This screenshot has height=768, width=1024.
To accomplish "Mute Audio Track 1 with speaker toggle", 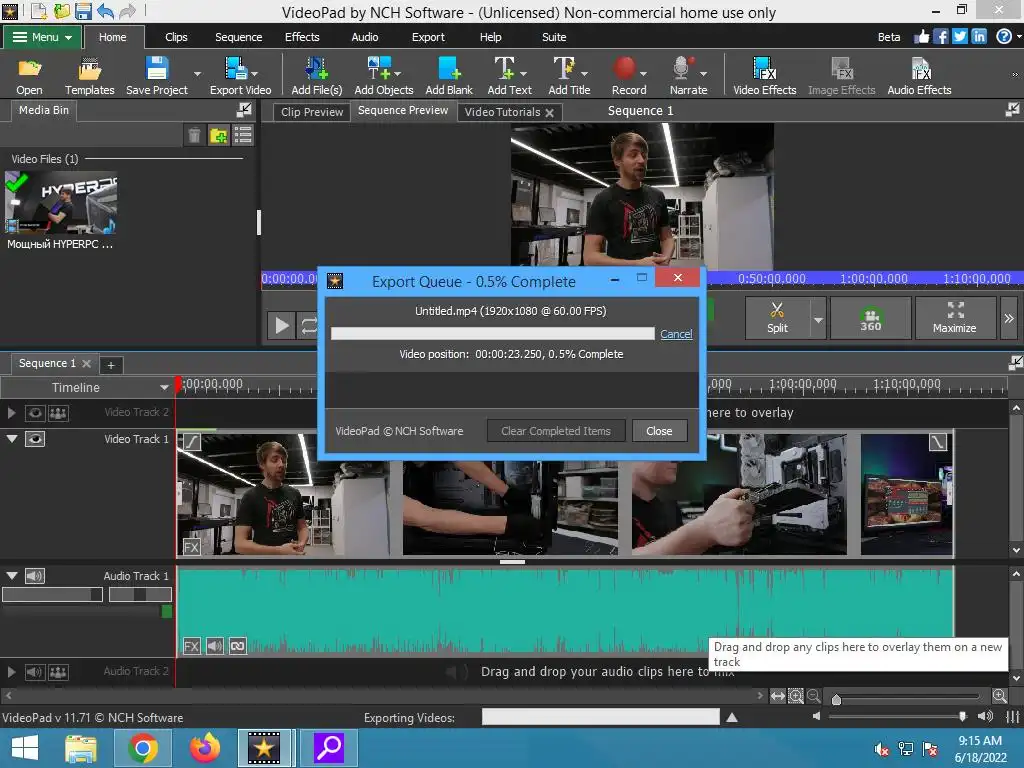I will (35, 575).
